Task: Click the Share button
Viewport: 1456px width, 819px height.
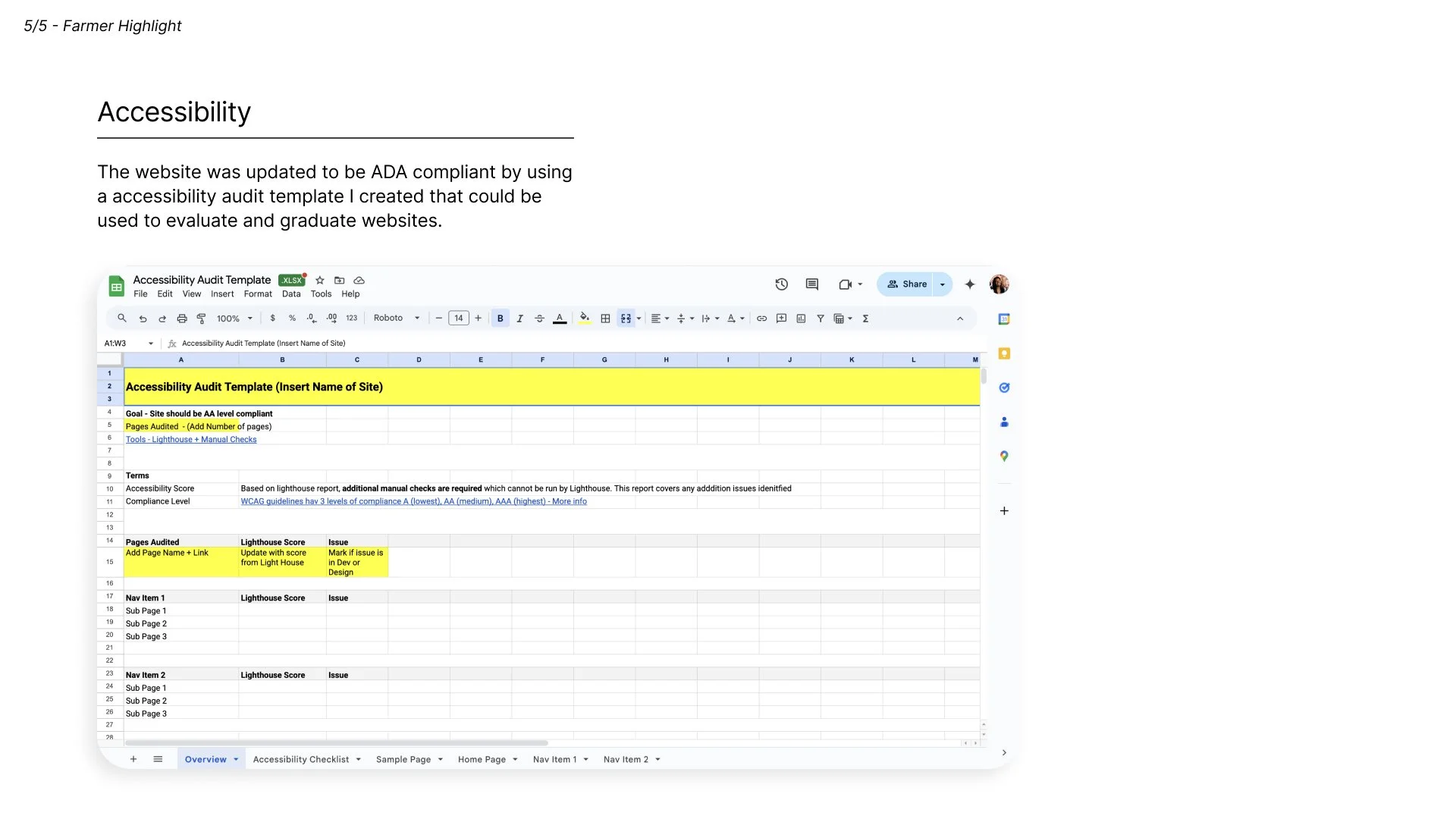Action: coord(907,284)
